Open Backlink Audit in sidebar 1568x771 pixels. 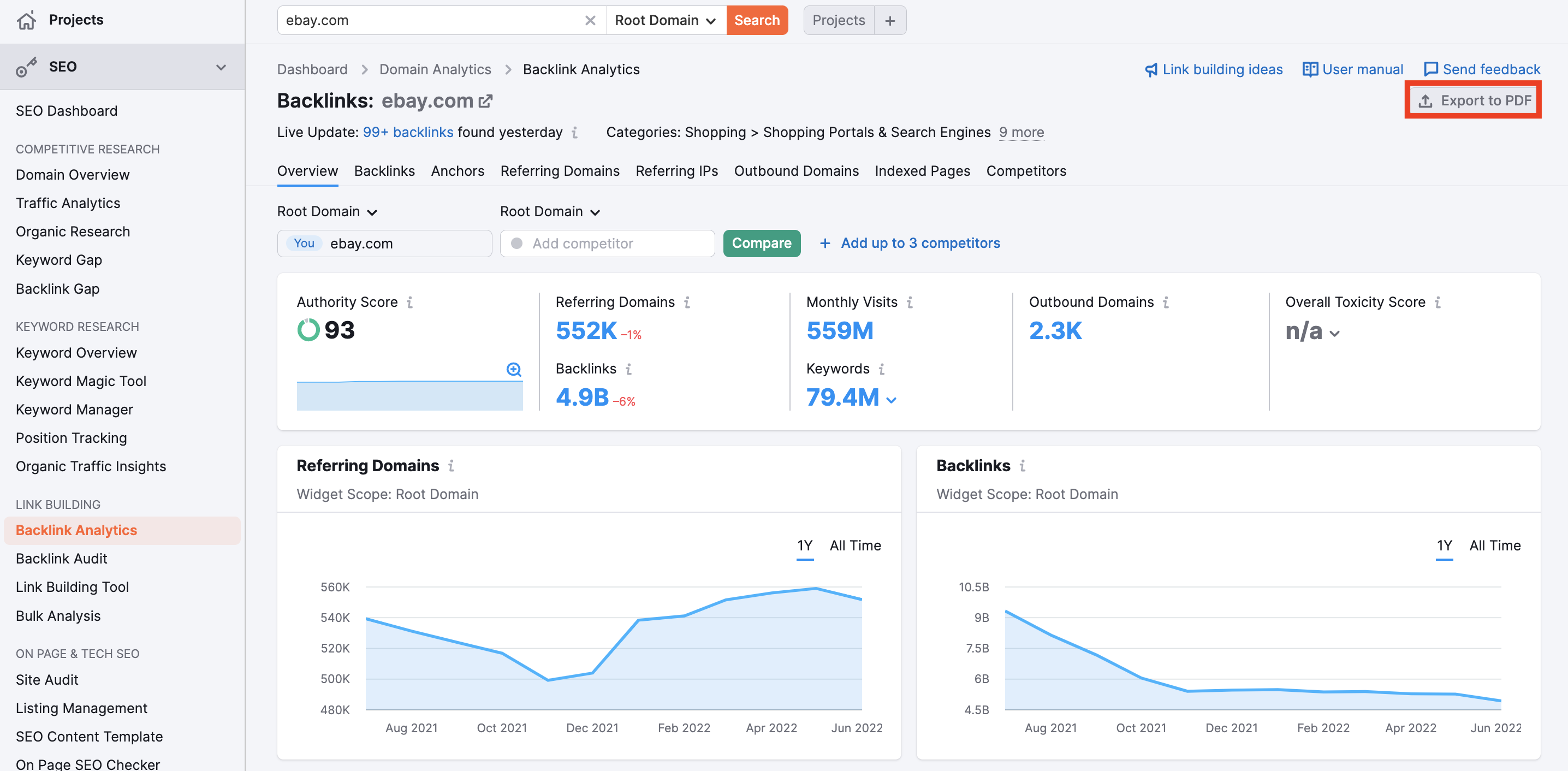(x=62, y=559)
